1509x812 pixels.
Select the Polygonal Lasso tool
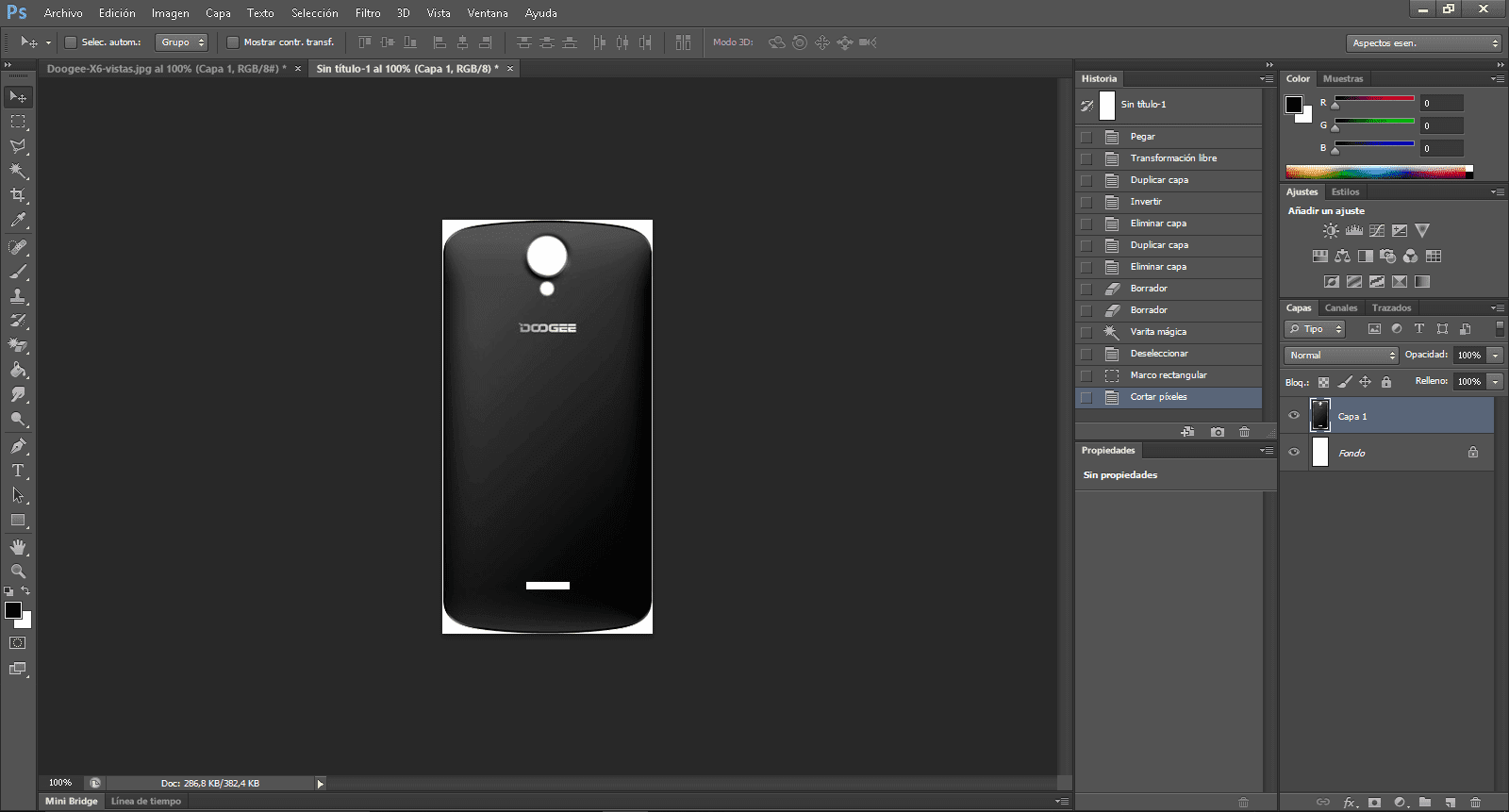pos(18,146)
